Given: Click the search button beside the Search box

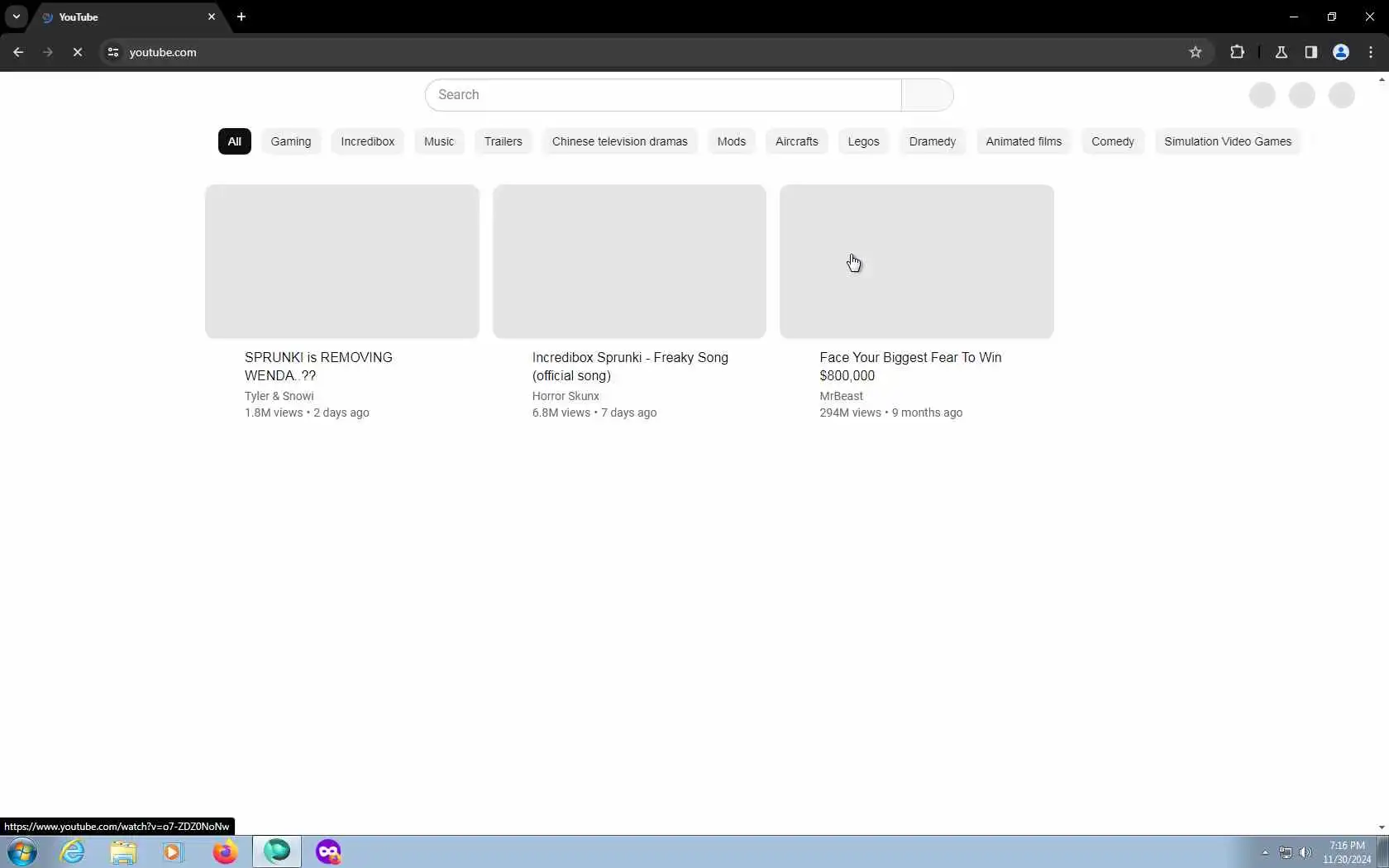Looking at the screenshot, I should 927,95.
